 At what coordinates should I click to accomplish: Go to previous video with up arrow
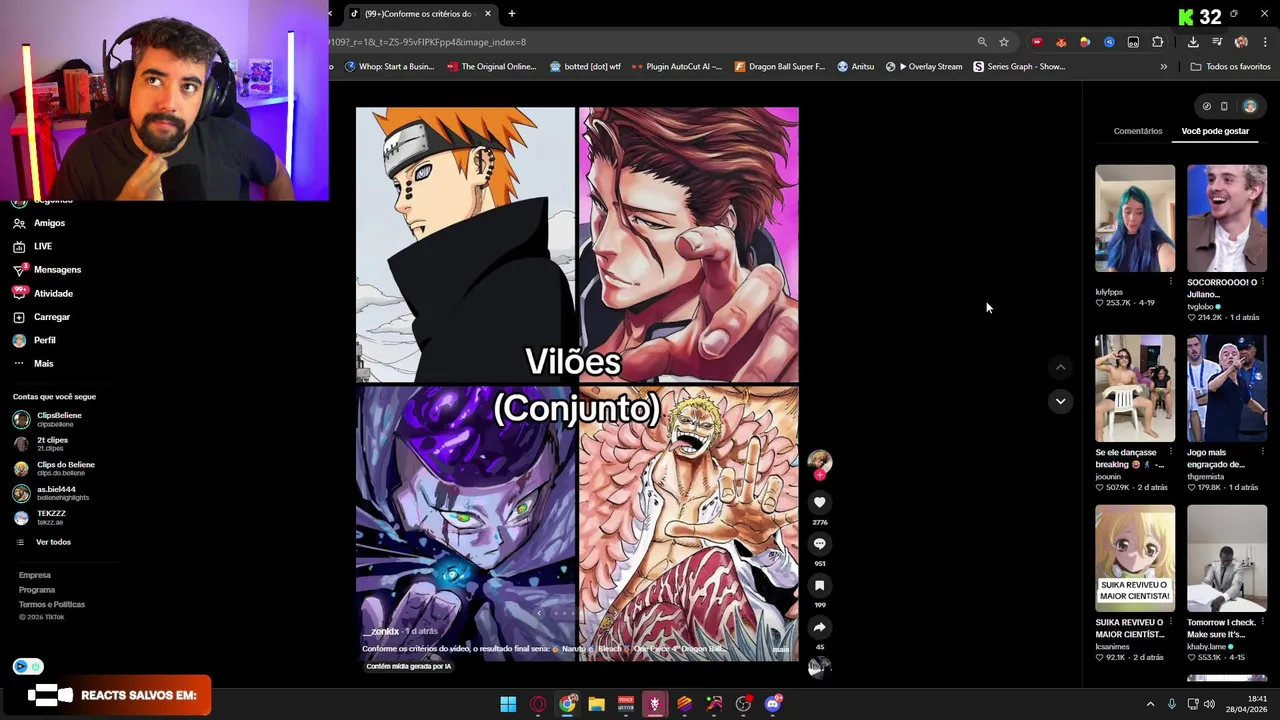[x=1060, y=367]
